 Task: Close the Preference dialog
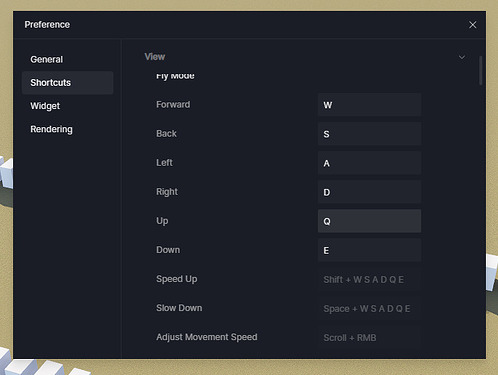click(472, 25)
